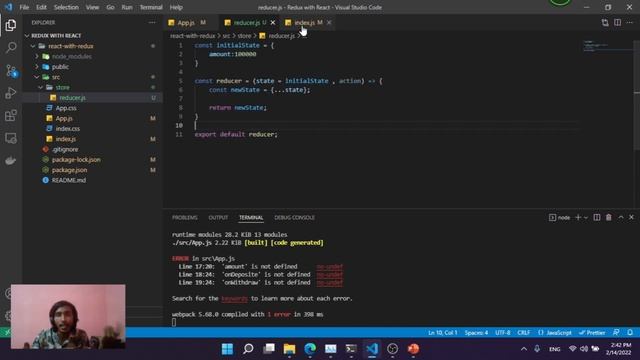
Task: Open the Explorer view in activity bar
Action: (x=11, y=25)
